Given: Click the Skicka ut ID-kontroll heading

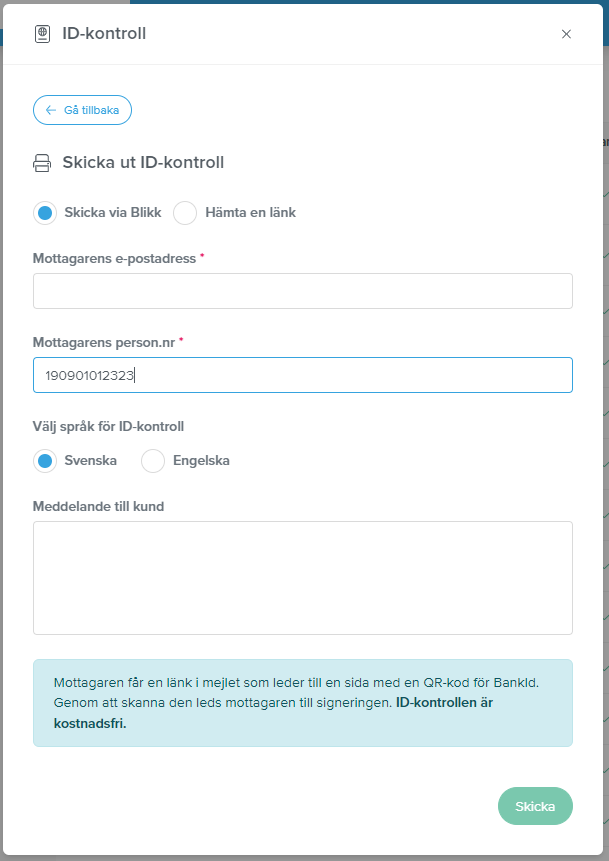Looking at the screenshot, I should (143, 163).
